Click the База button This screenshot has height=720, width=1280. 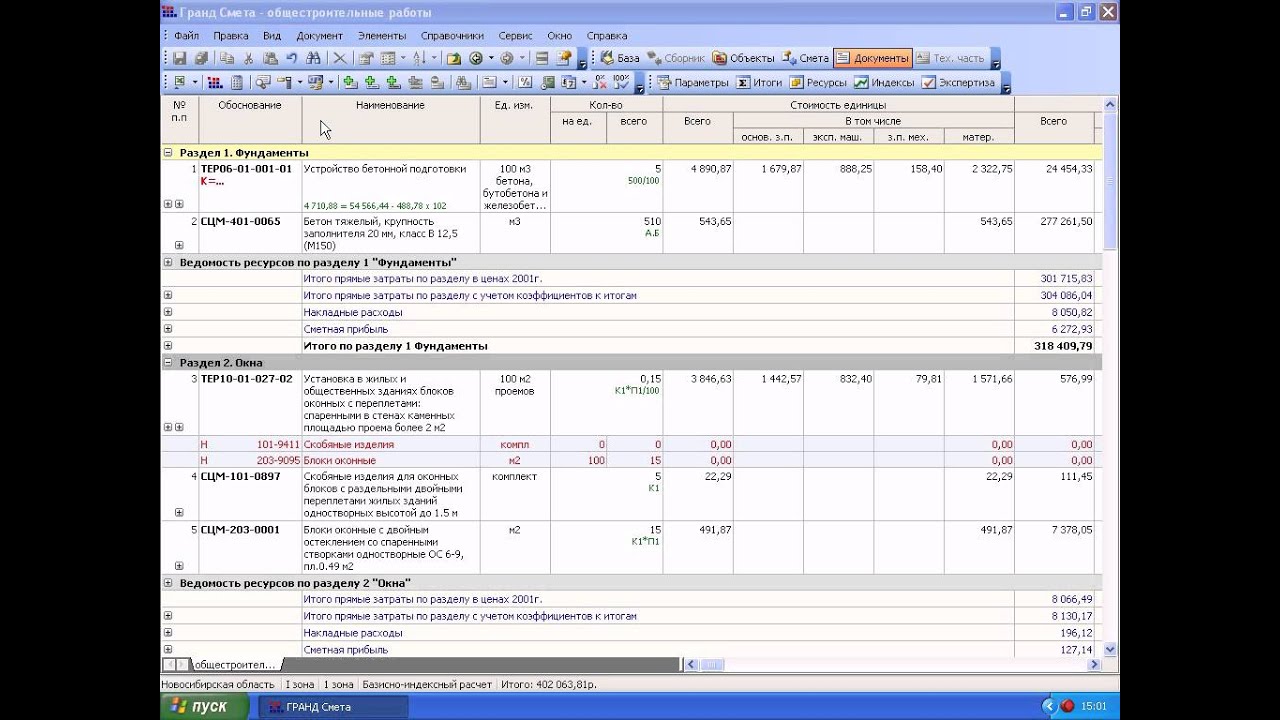coord(620,59)
